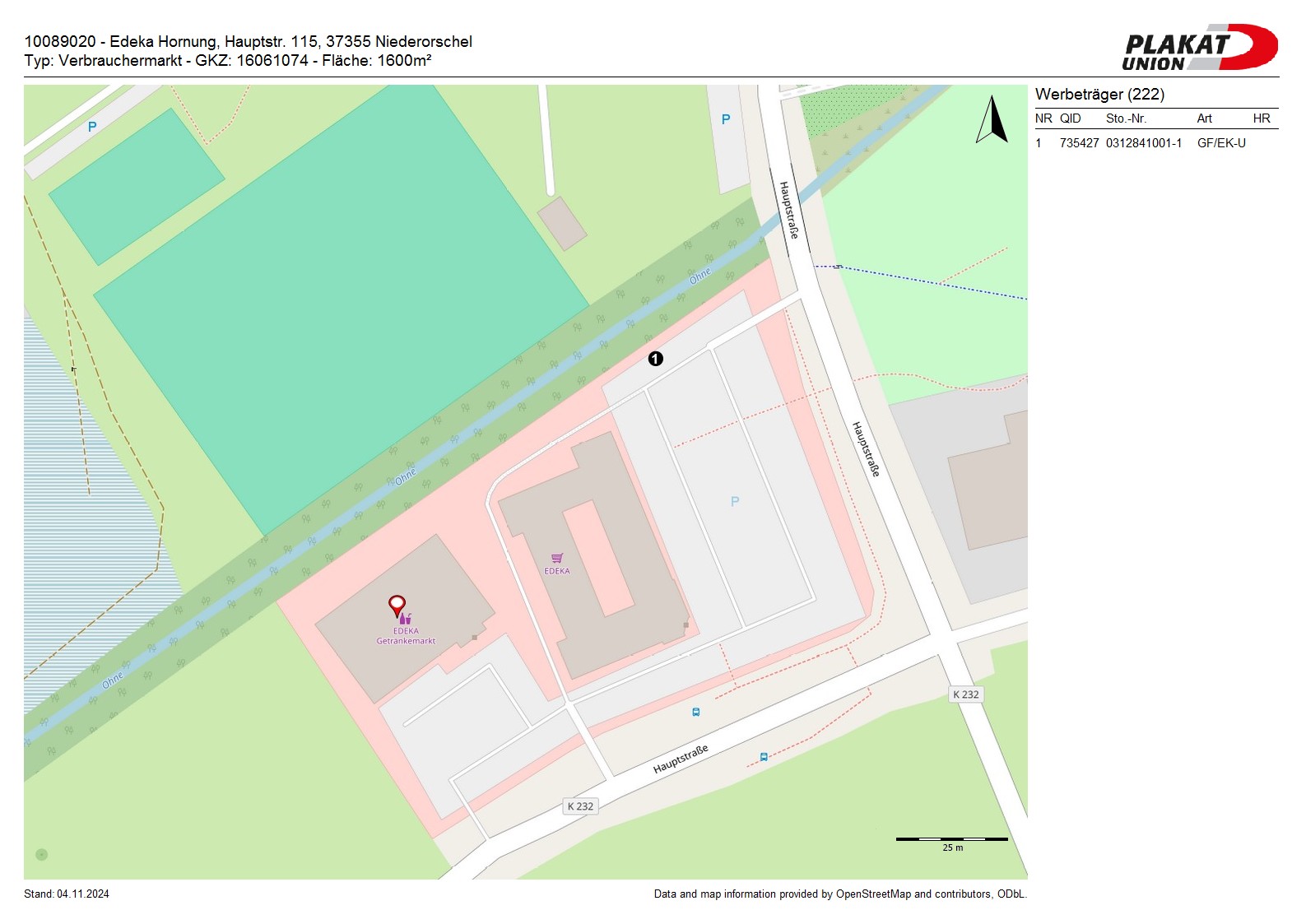Screen dimensions: 1306x924
Task: Click the K 232 road shield beside the 25 m scale
Action: [965, 694]
